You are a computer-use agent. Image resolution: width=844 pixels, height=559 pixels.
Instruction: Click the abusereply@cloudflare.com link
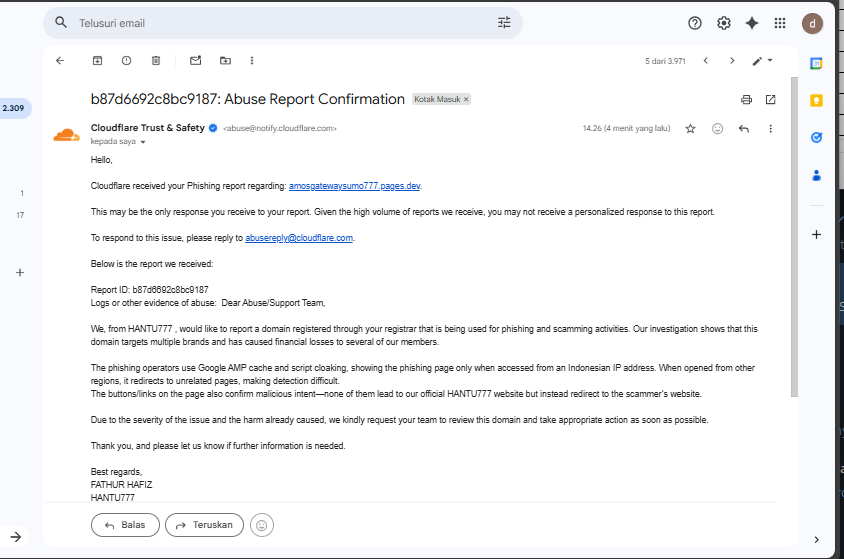pyautogui.click(x=299, y=238)
